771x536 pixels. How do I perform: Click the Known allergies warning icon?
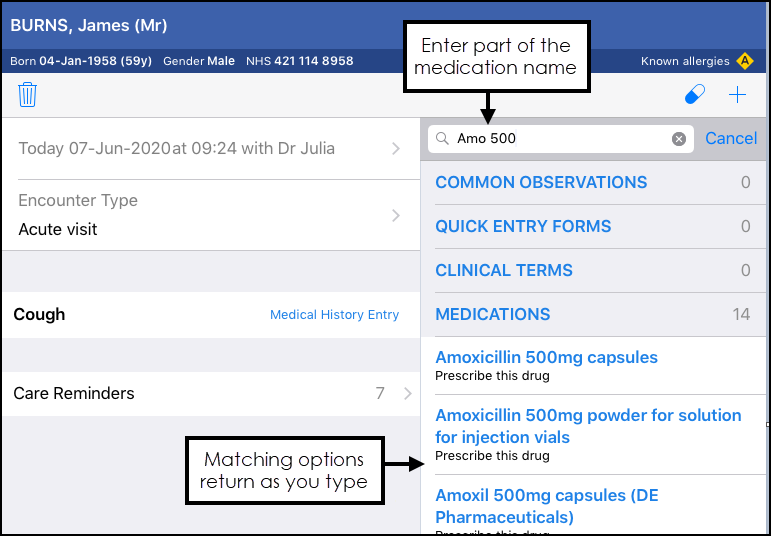click(744, 61)
